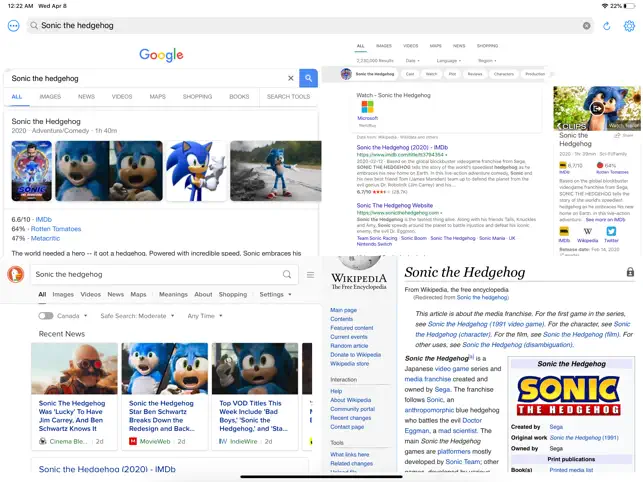643x482 pixels.
Task: Open Bing Region filter dropdown
Action: [487, 60]
